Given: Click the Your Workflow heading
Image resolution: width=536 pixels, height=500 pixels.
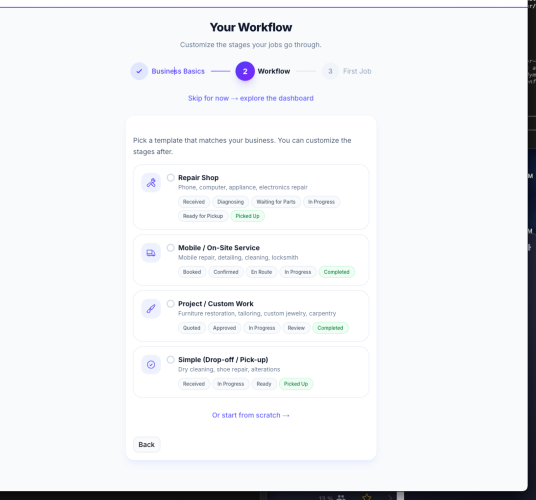Looking at the screenshot, I should [x=251, y=27].
